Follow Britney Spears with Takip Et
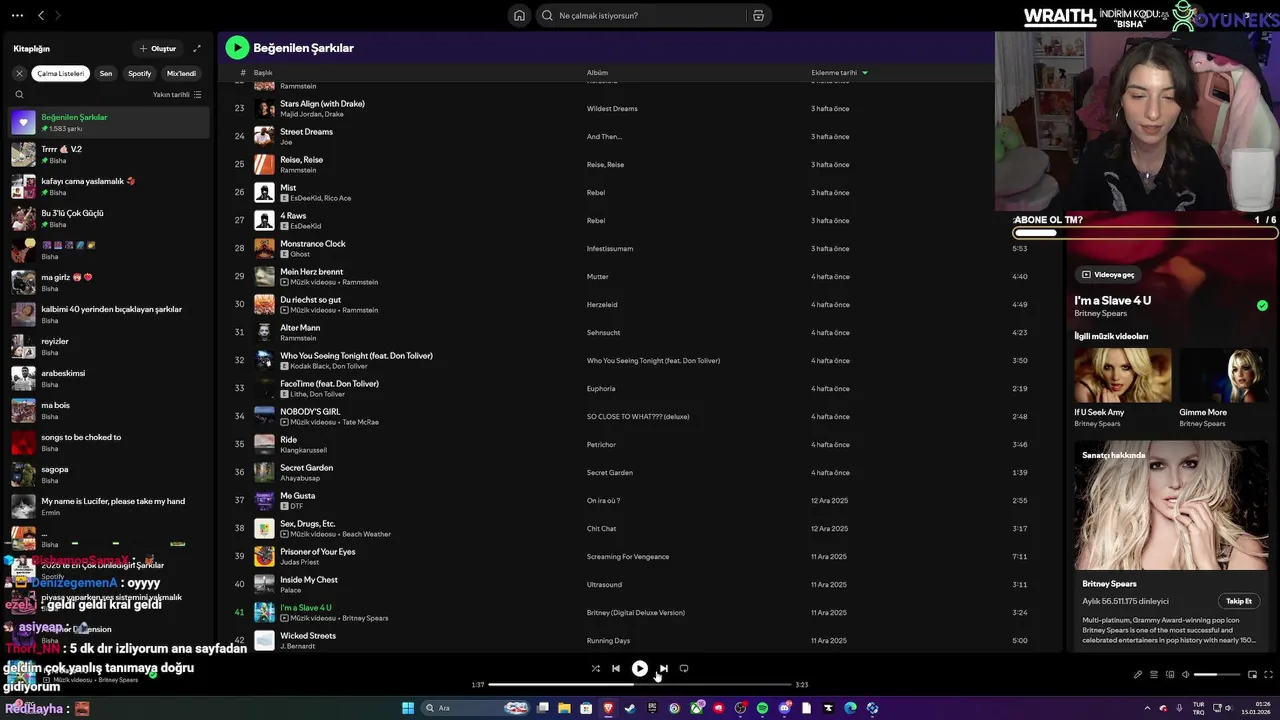Screen dimensions: 1280x720 [x=1239, y=601]
